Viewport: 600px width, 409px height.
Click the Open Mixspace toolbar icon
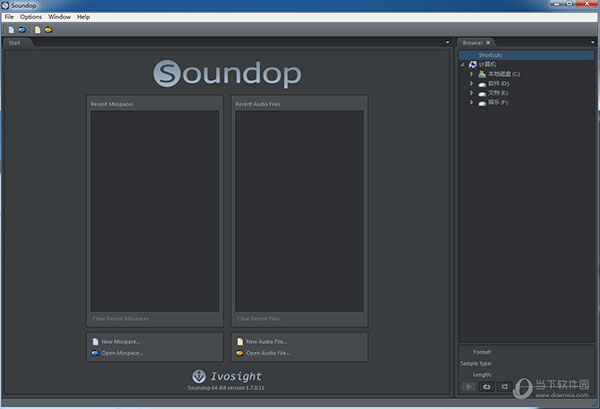(22, 29)
